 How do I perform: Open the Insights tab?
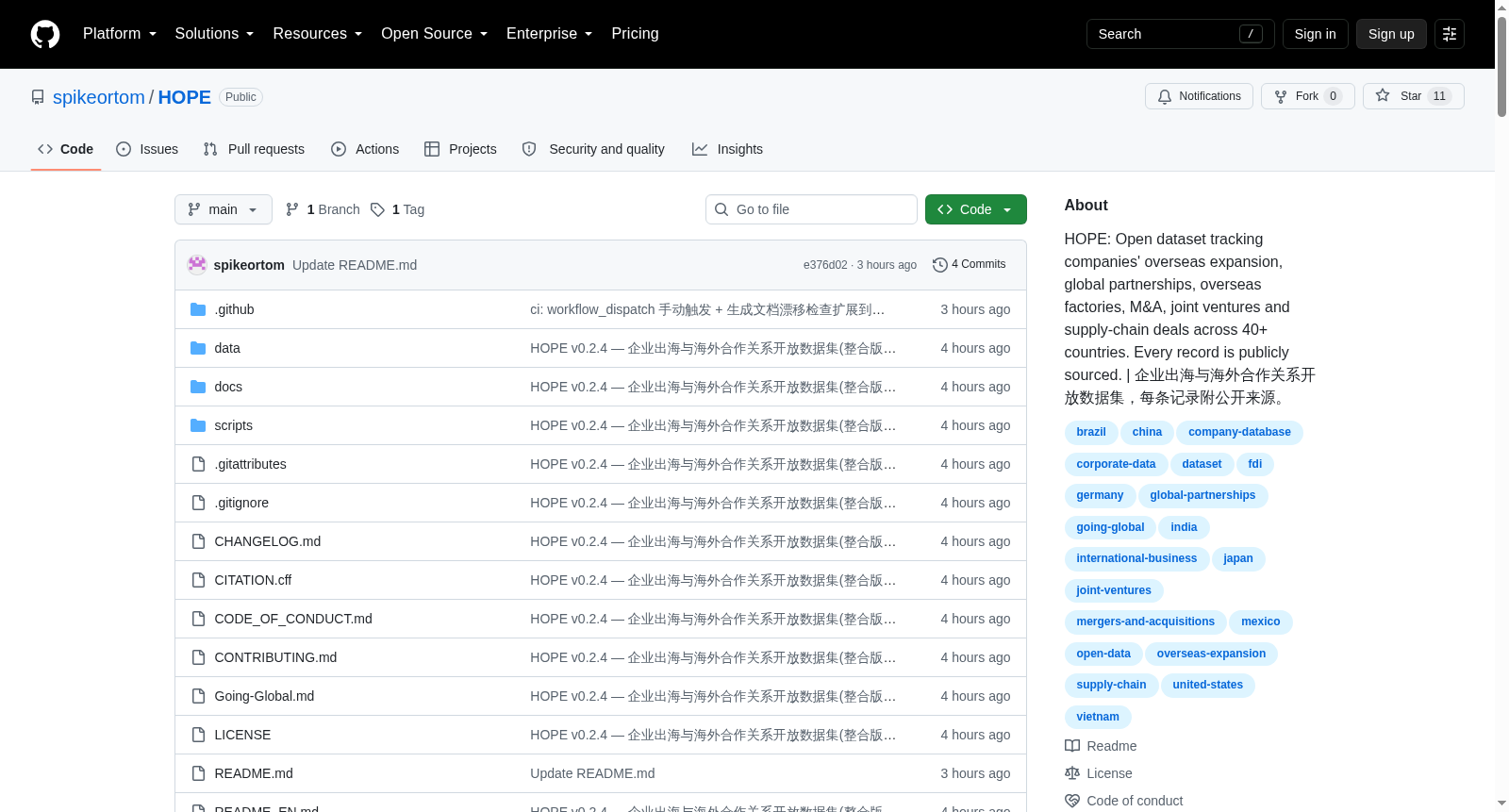coord(727,149)
